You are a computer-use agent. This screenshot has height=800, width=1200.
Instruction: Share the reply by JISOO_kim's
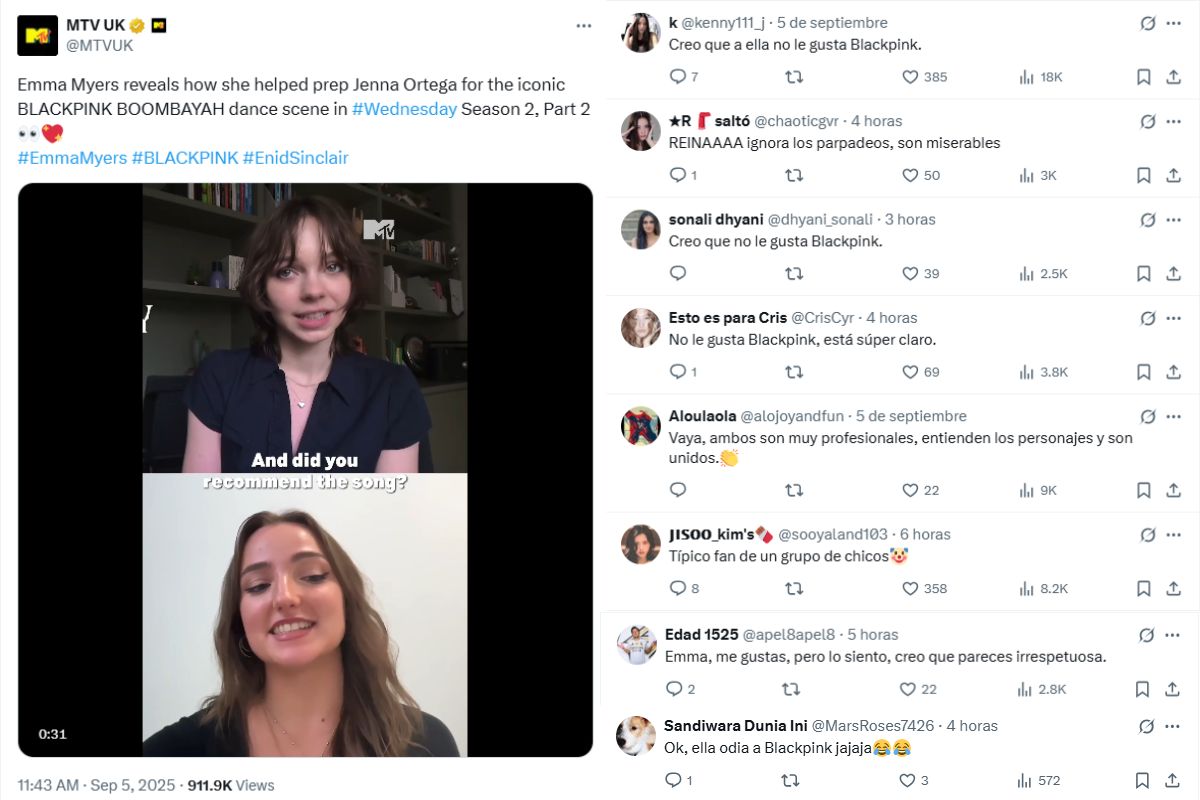[1172, 588]
